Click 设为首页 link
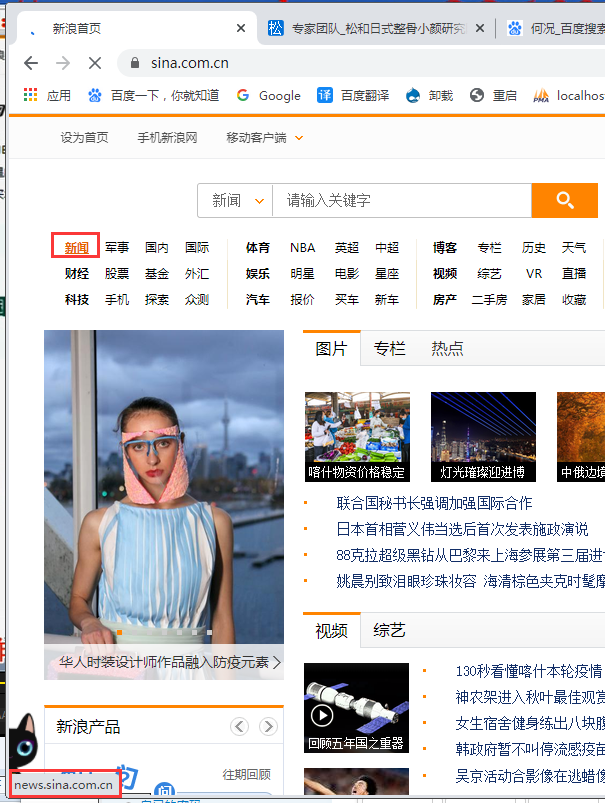Viewport: 605px width, 803px height. click(x=85, y=138)
